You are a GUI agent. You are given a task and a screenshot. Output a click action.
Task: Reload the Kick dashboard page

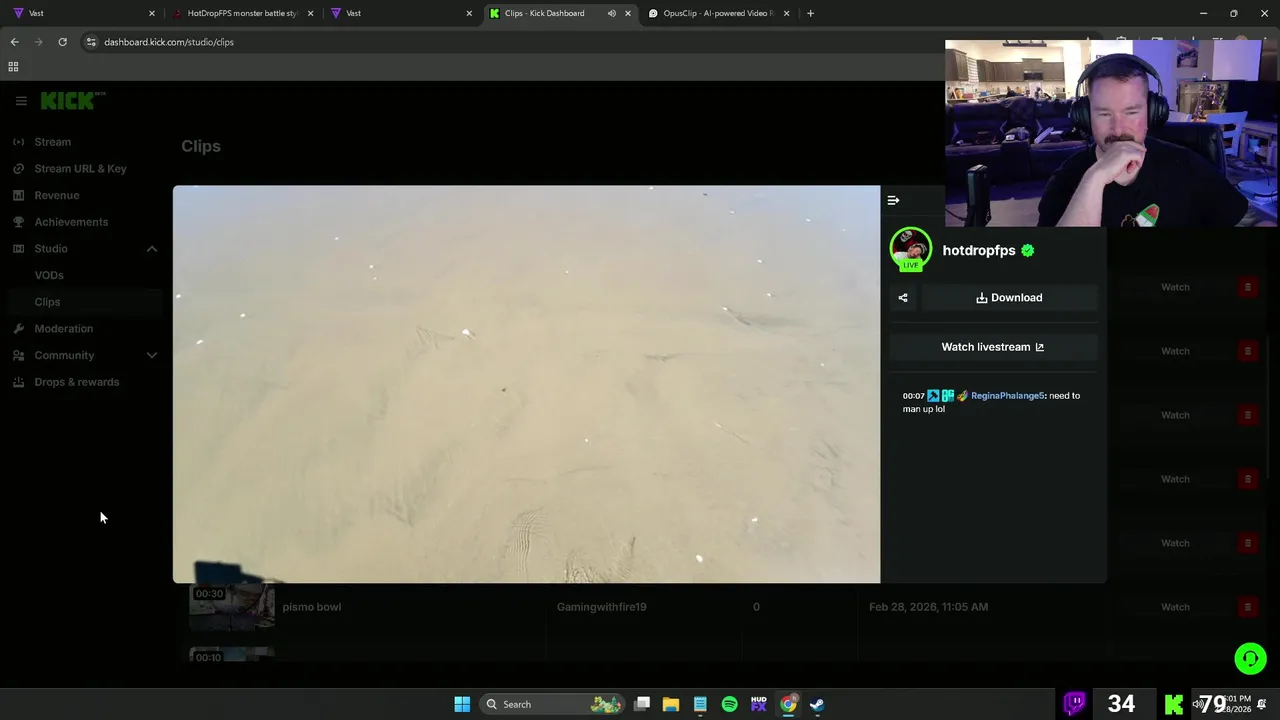(x=62, y=42)
